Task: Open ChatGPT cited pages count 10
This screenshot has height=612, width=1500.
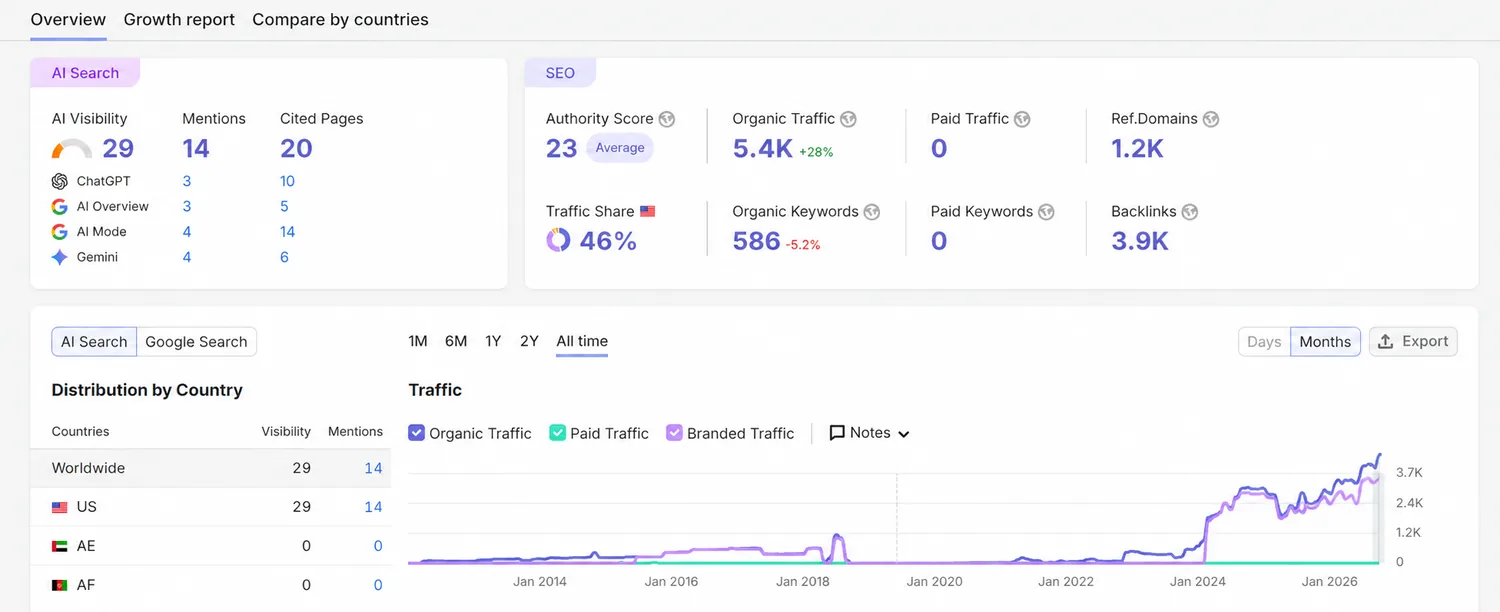Action: (x=287, y=181)
